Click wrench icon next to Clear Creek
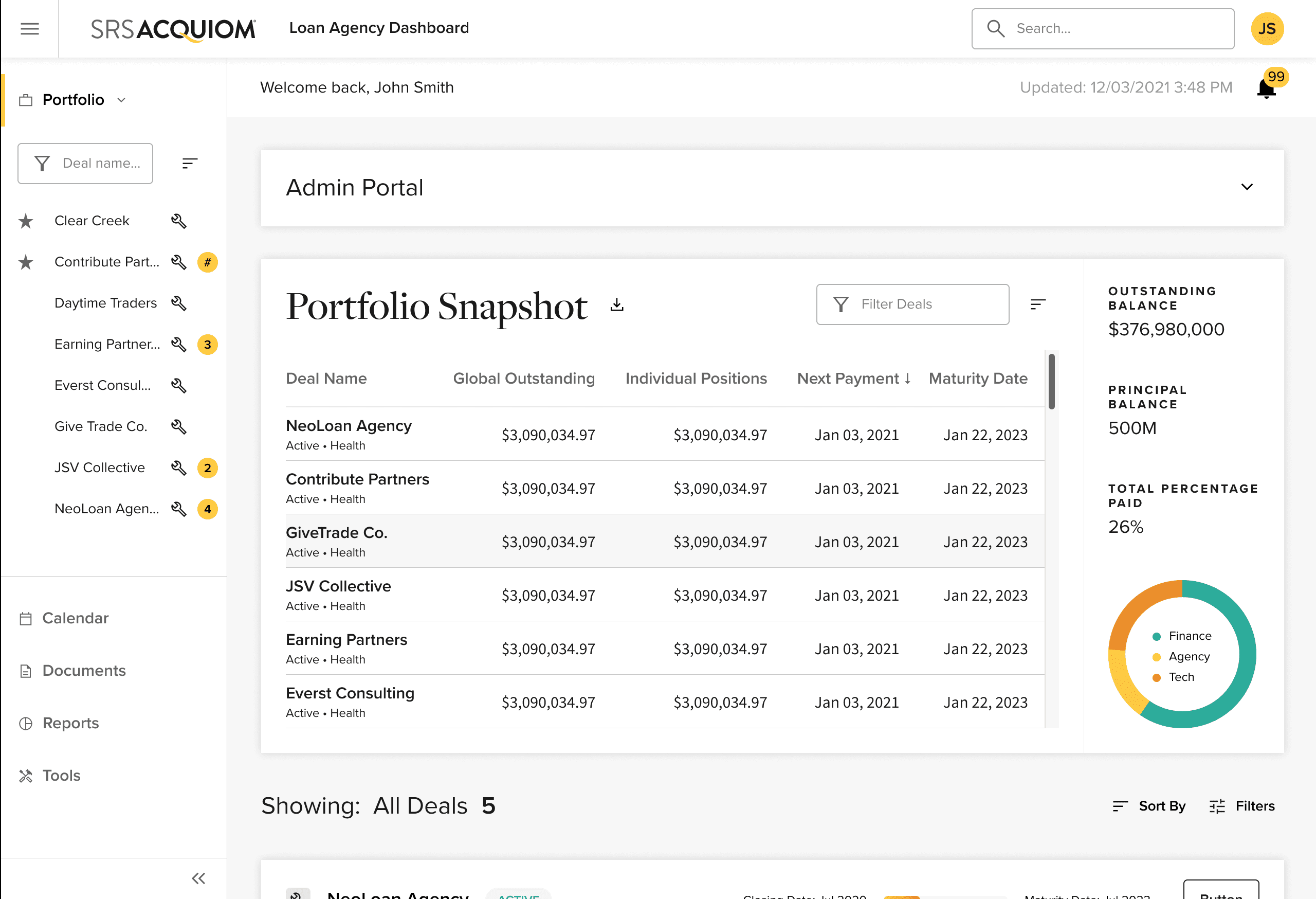The height and width of the screenshot is (899, 1316). pos(178,221)
